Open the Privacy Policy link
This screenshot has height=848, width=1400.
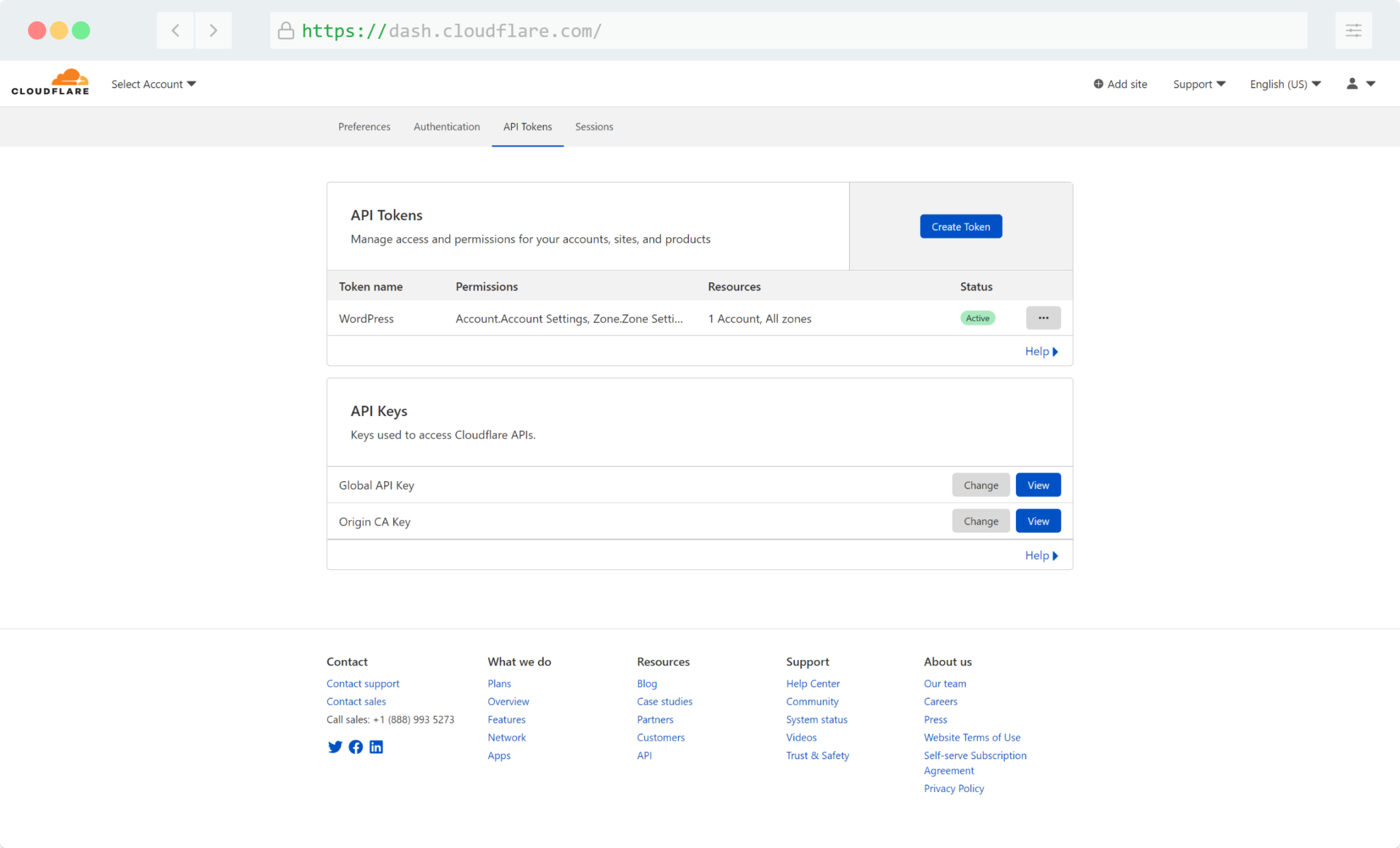tap(954, 788)
